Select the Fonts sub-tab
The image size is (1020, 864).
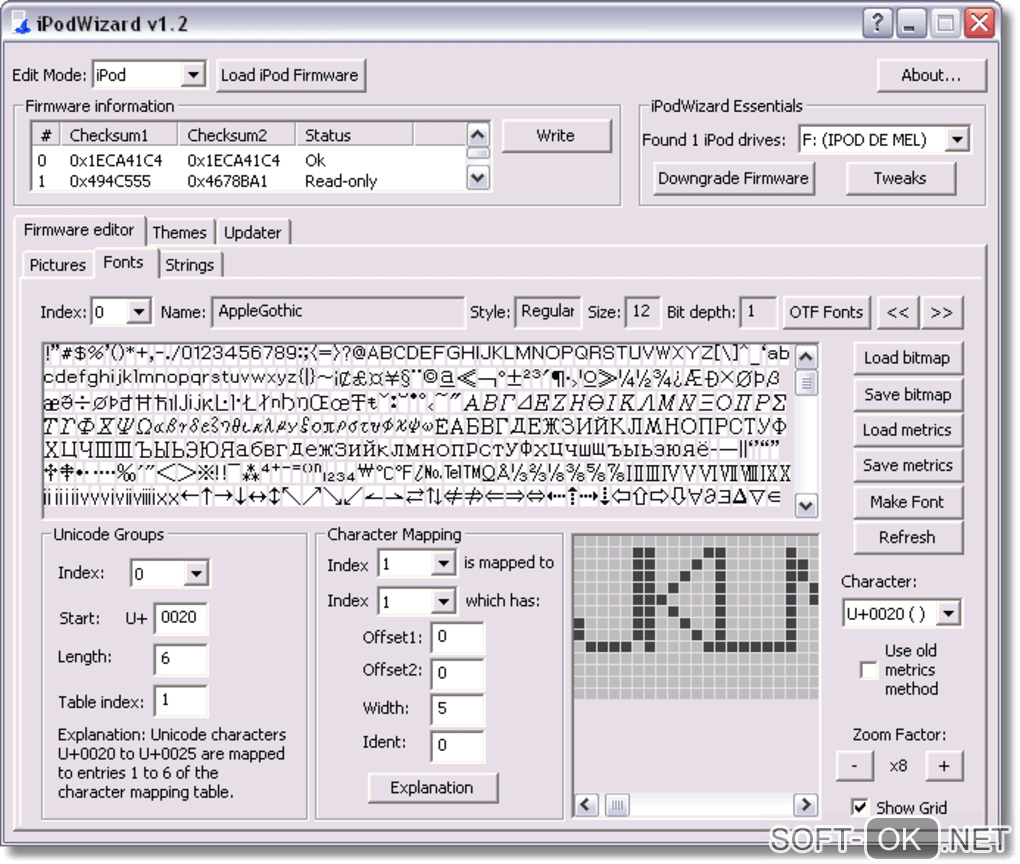124,262
